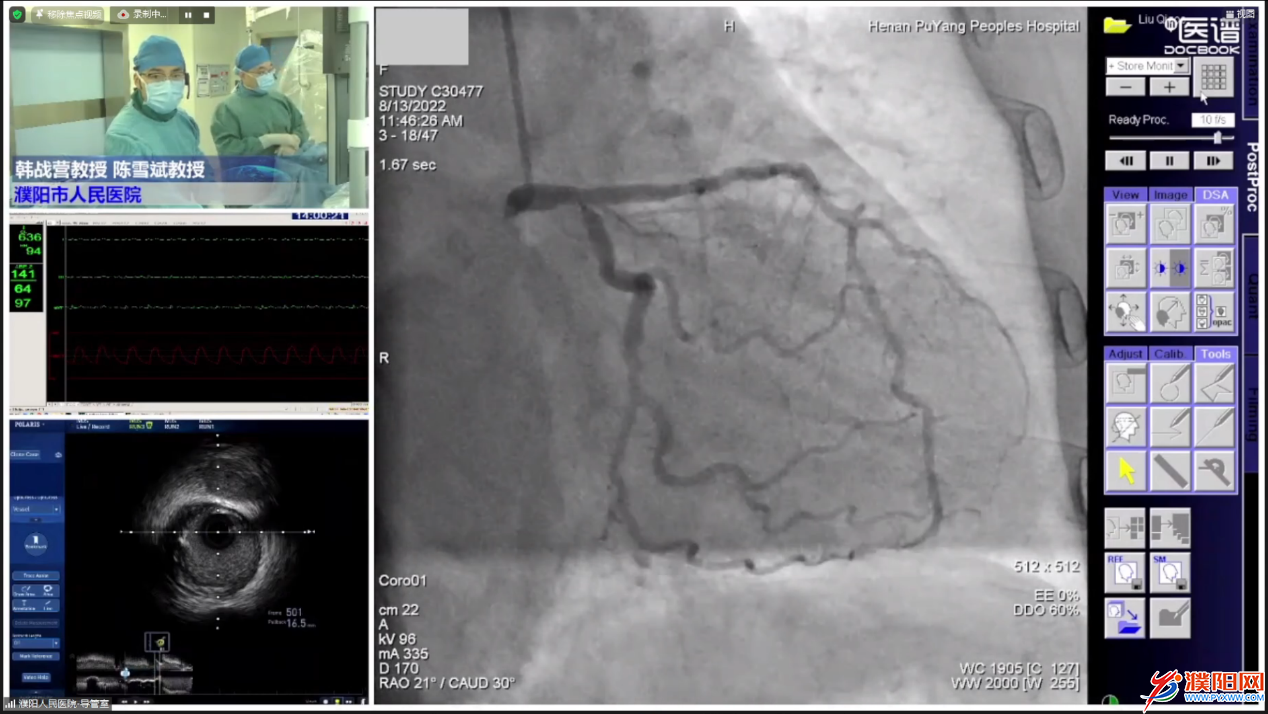
Task: Open the Vessel dropdown in POLARIS
Action: tap(36, 509)
